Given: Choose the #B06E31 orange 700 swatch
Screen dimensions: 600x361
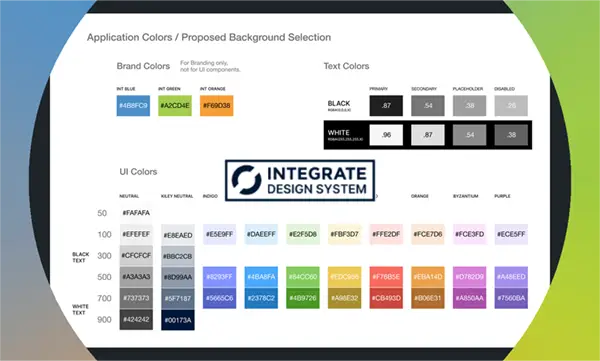Looking at the screenshot, I should pos(428,298).
